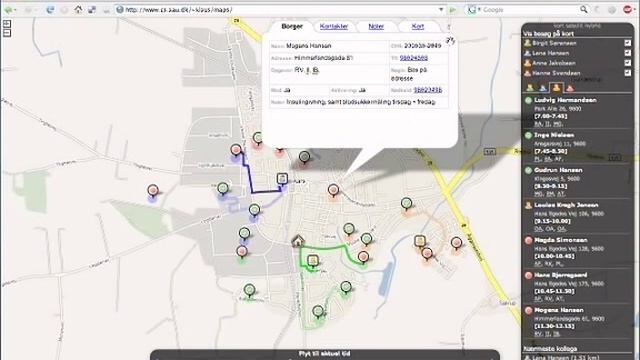Open Louise Krogh Jensen visit entry
640x360 pixels.
[x=577, y=217]
